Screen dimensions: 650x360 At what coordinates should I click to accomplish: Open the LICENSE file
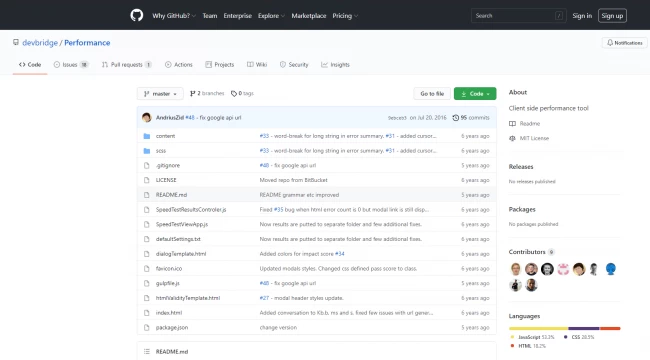[166, 180]
